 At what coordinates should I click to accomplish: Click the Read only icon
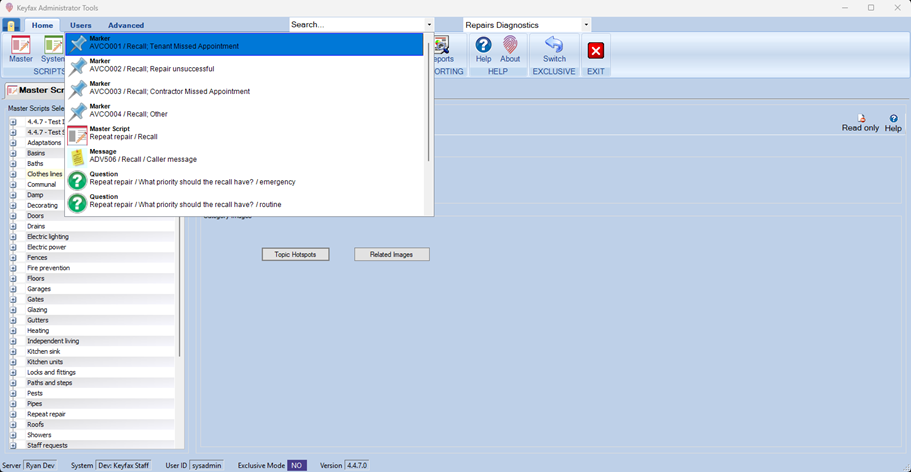[860, 120]
